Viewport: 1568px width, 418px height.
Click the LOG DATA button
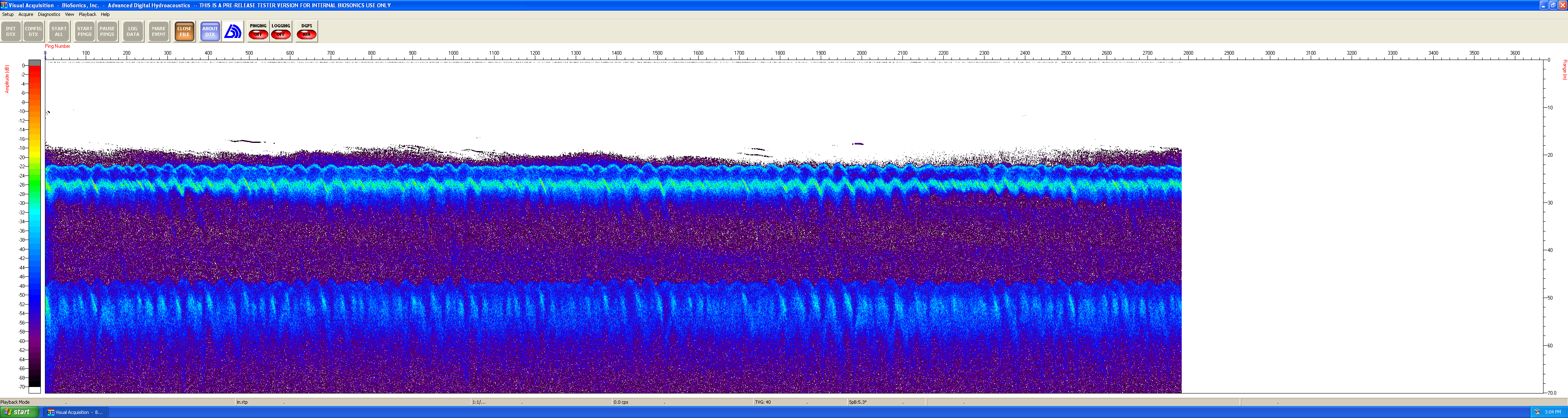click(x=133, y=32)
